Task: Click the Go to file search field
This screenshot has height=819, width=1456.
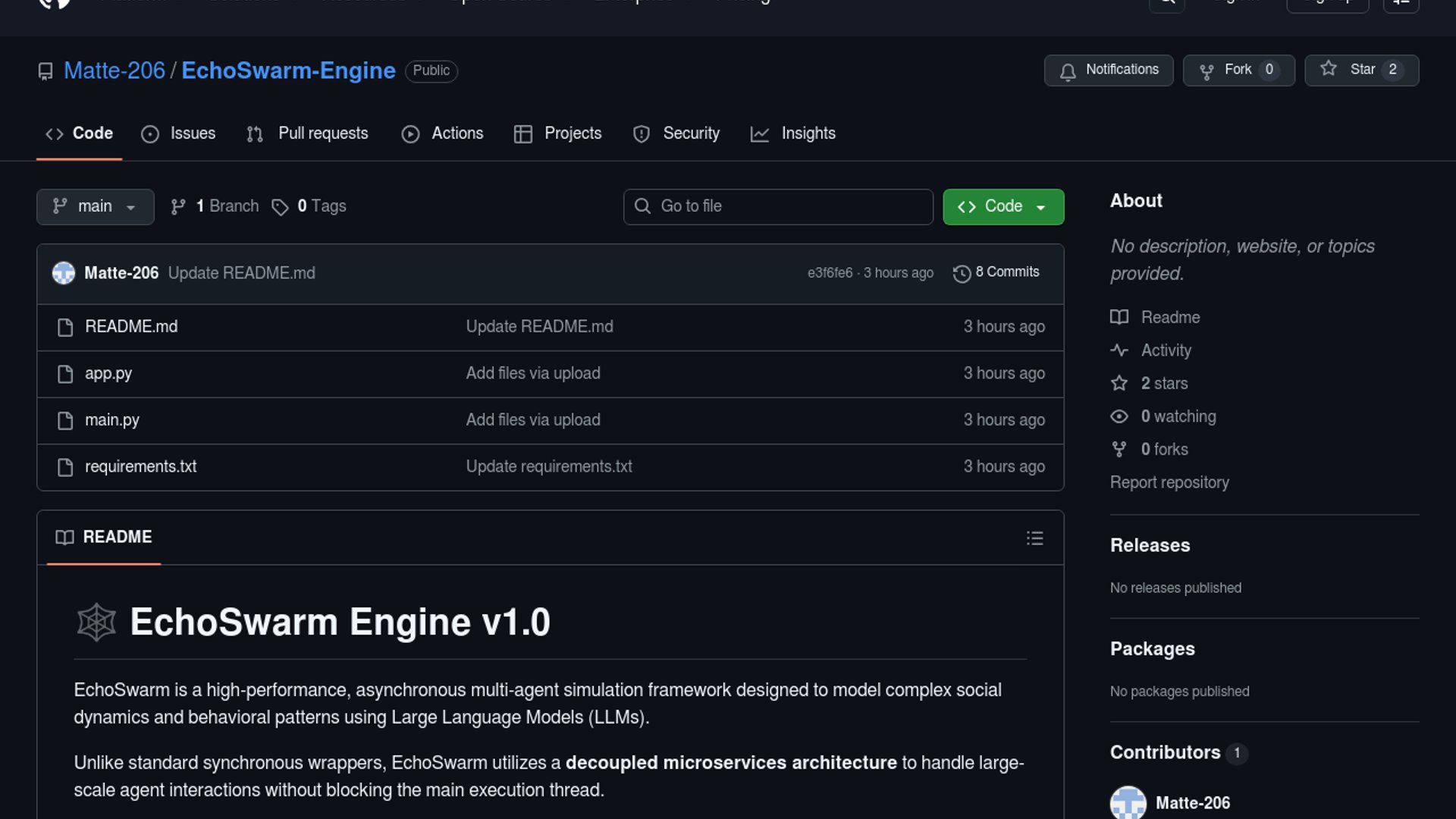Action: [778, 206]
